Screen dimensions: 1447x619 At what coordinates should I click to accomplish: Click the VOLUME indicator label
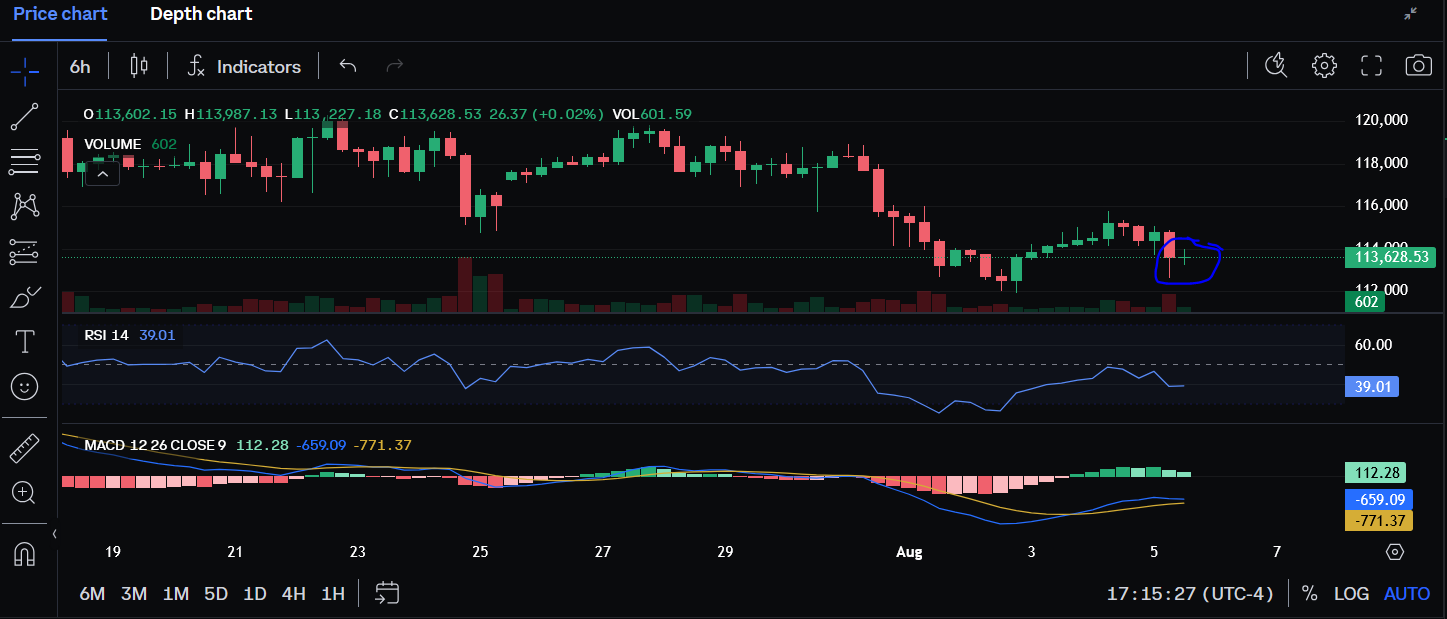click(113, 144)
